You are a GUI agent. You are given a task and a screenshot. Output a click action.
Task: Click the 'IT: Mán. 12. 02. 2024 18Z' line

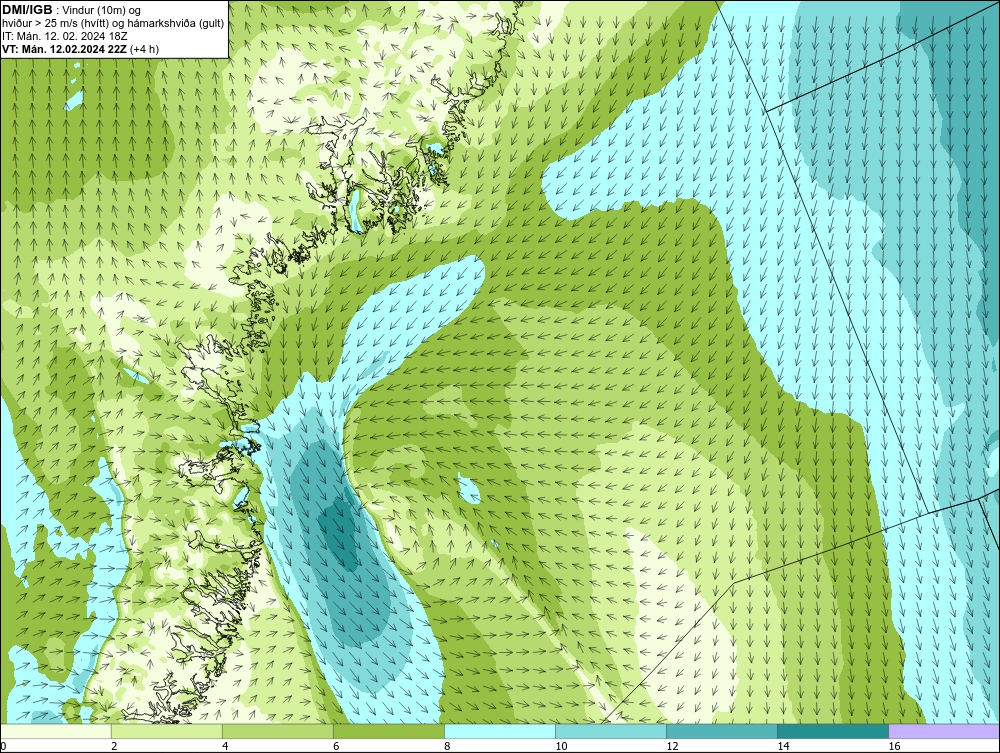[x=66, y=36]
